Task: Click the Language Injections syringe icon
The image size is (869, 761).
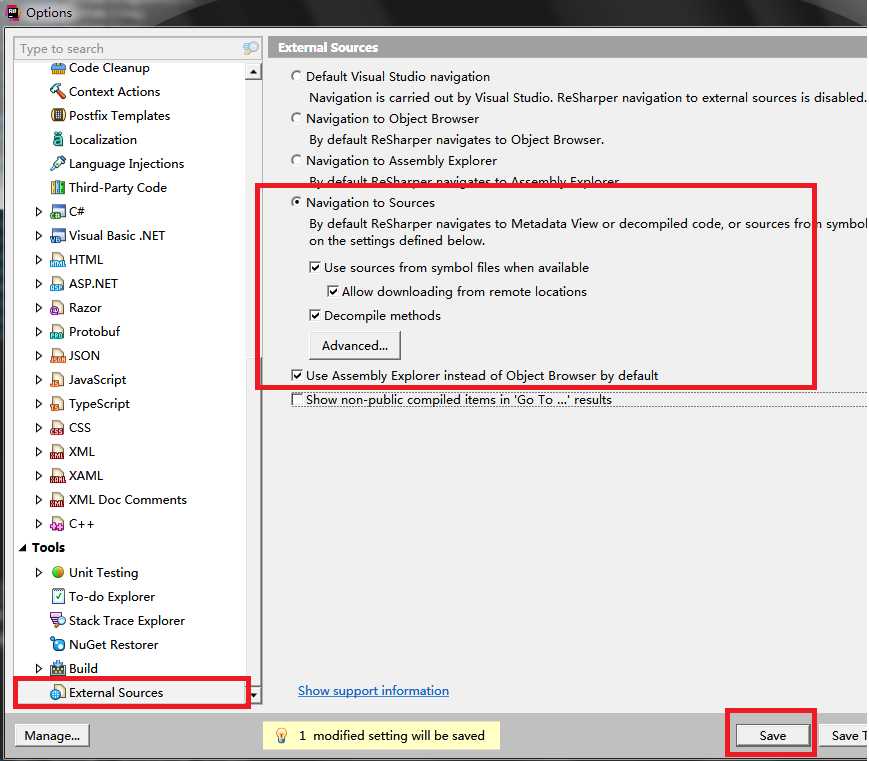Action: pos(58,163)
